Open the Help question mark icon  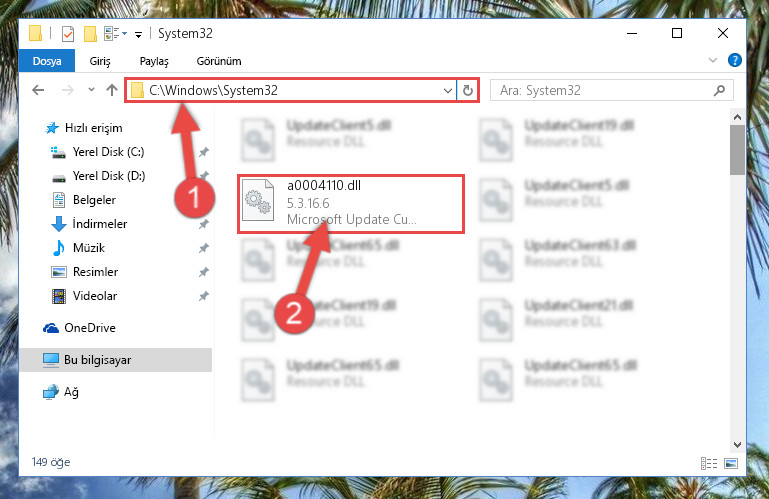pos(734,60)
